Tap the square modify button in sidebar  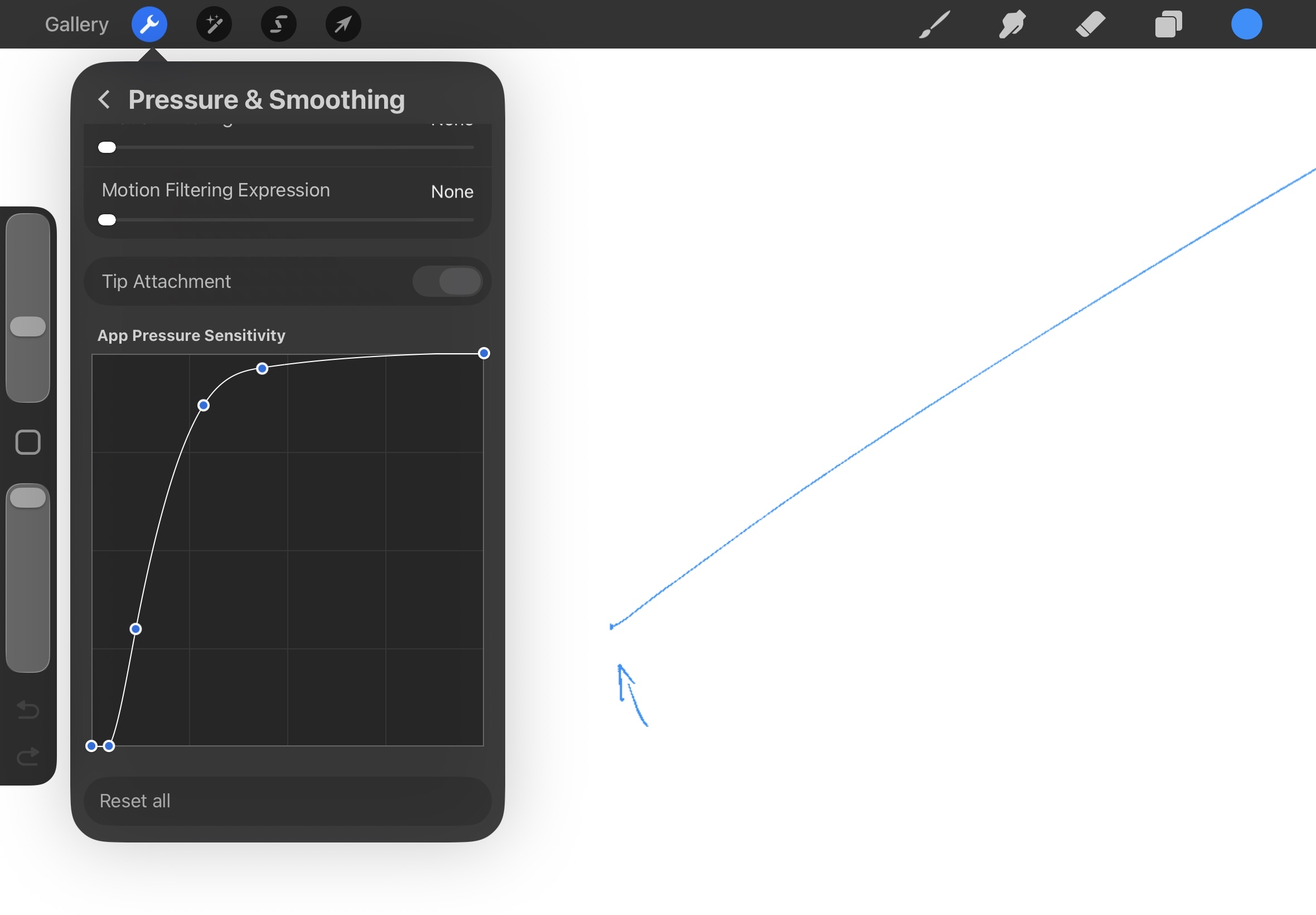[27, 442]
